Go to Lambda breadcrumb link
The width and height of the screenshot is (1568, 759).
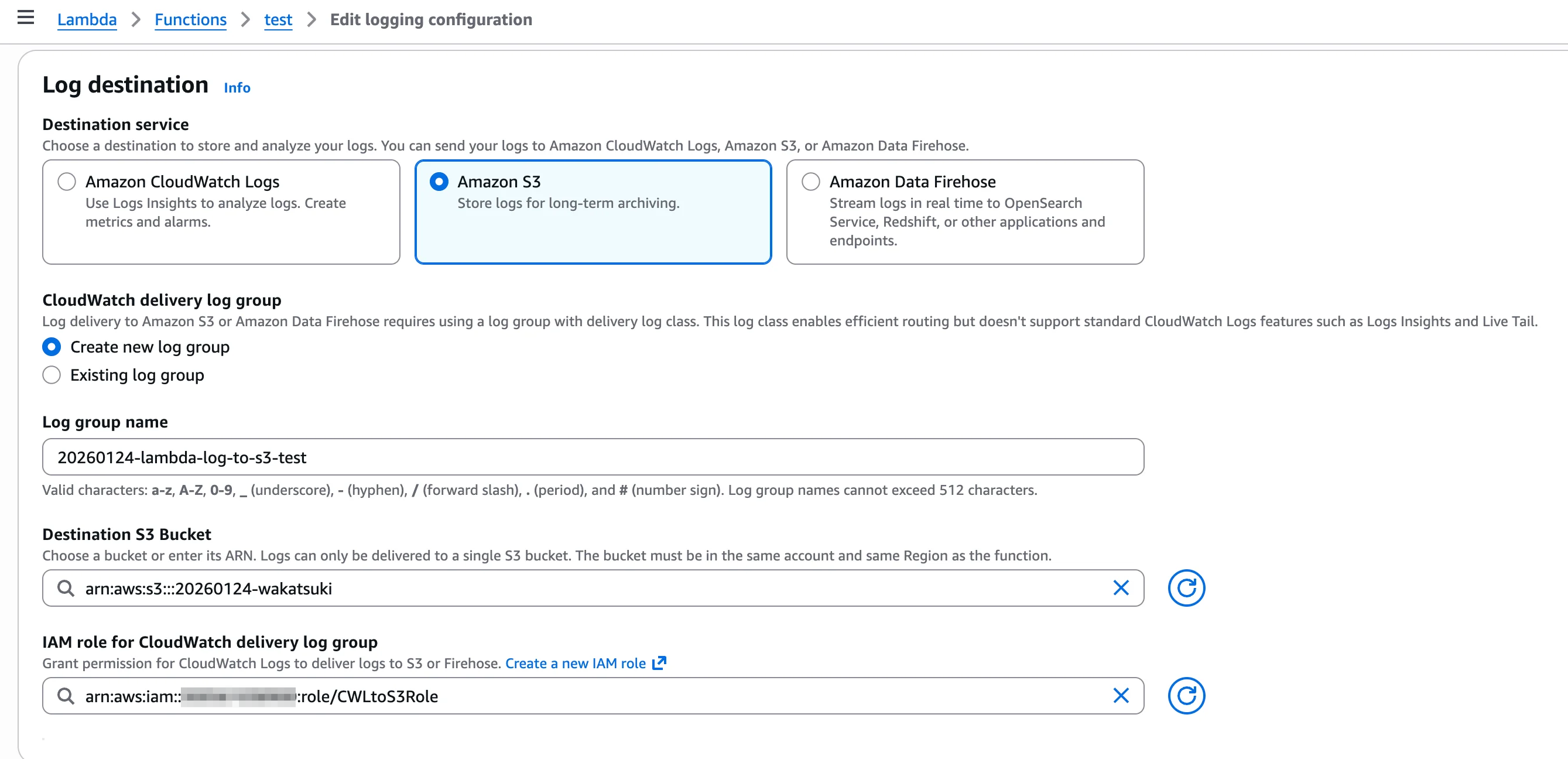(x=87, y=19)
